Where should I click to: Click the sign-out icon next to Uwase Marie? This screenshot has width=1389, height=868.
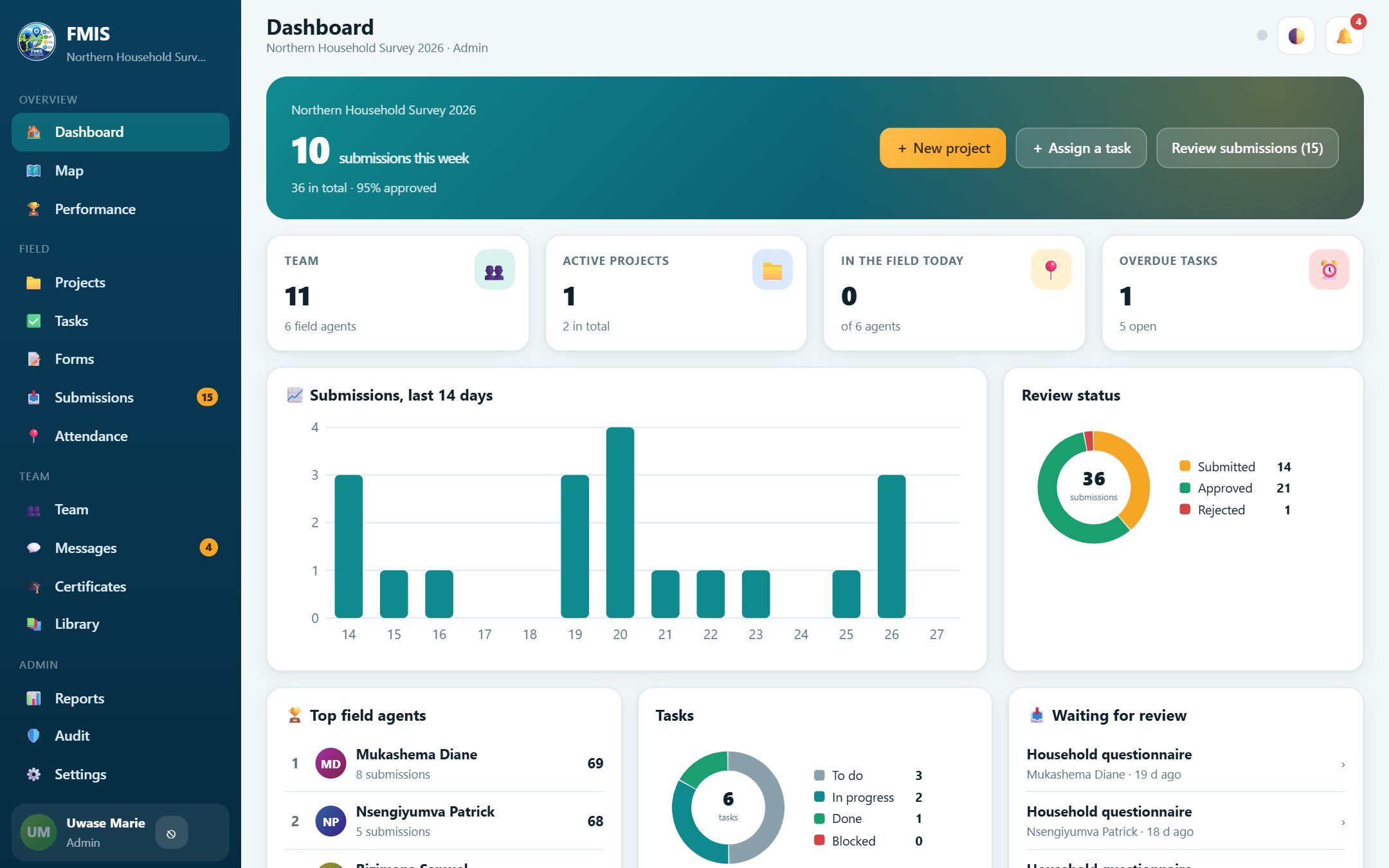[171, 833]
